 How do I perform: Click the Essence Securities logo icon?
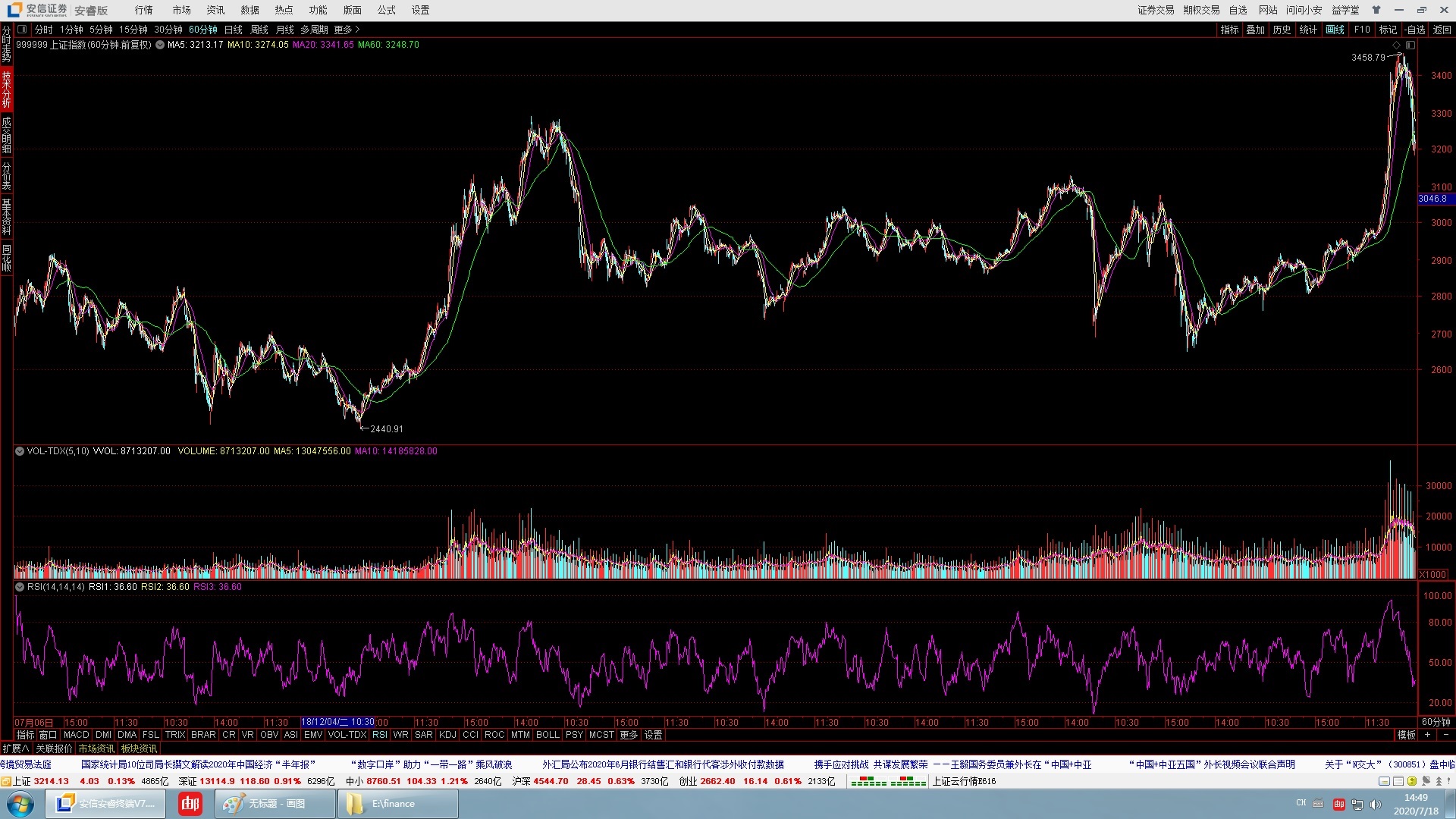point(14,10)
